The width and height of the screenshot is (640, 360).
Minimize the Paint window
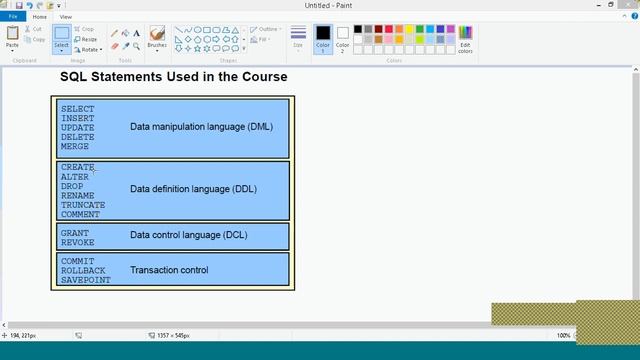pos(598,5)
